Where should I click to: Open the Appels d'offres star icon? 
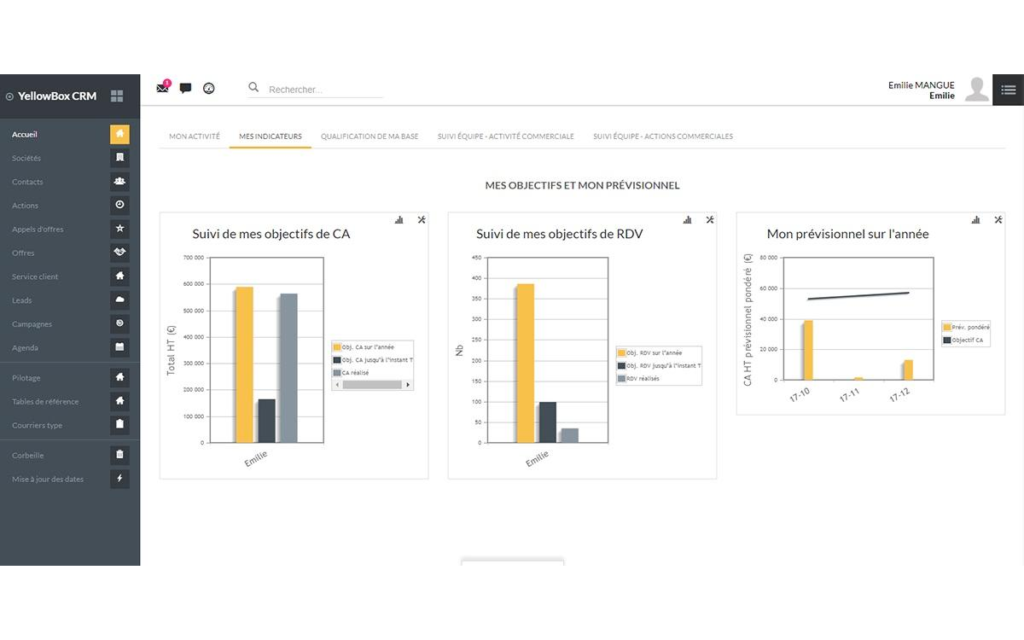coord(120,229)
